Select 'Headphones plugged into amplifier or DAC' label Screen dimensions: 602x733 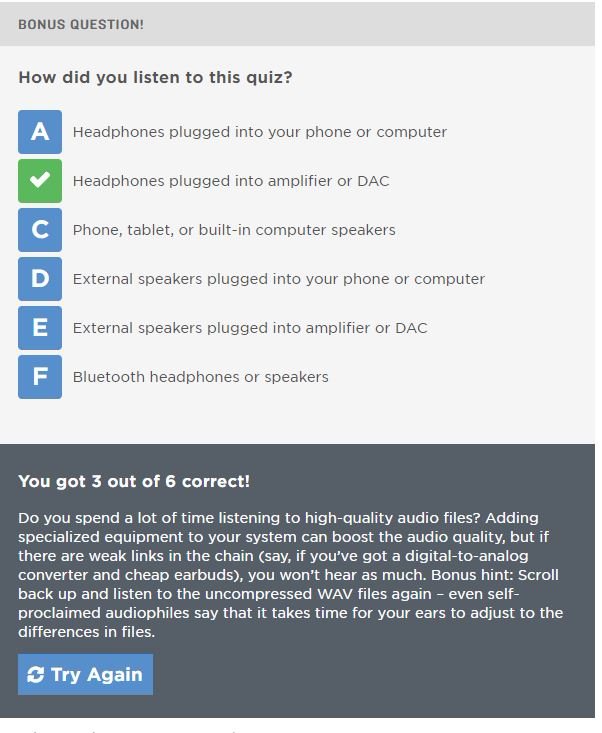[231, 181]
